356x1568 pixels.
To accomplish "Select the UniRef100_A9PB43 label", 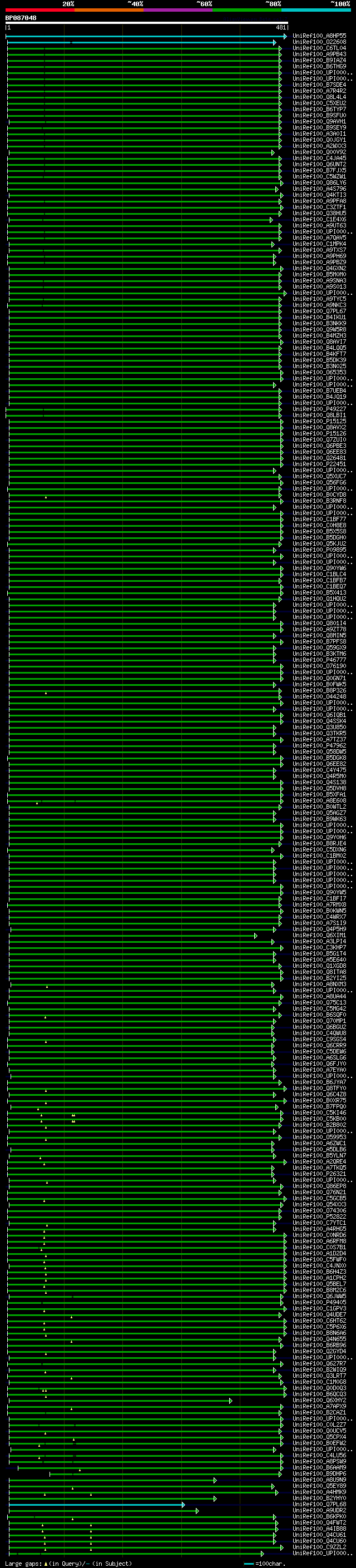I will click(319, 54).
